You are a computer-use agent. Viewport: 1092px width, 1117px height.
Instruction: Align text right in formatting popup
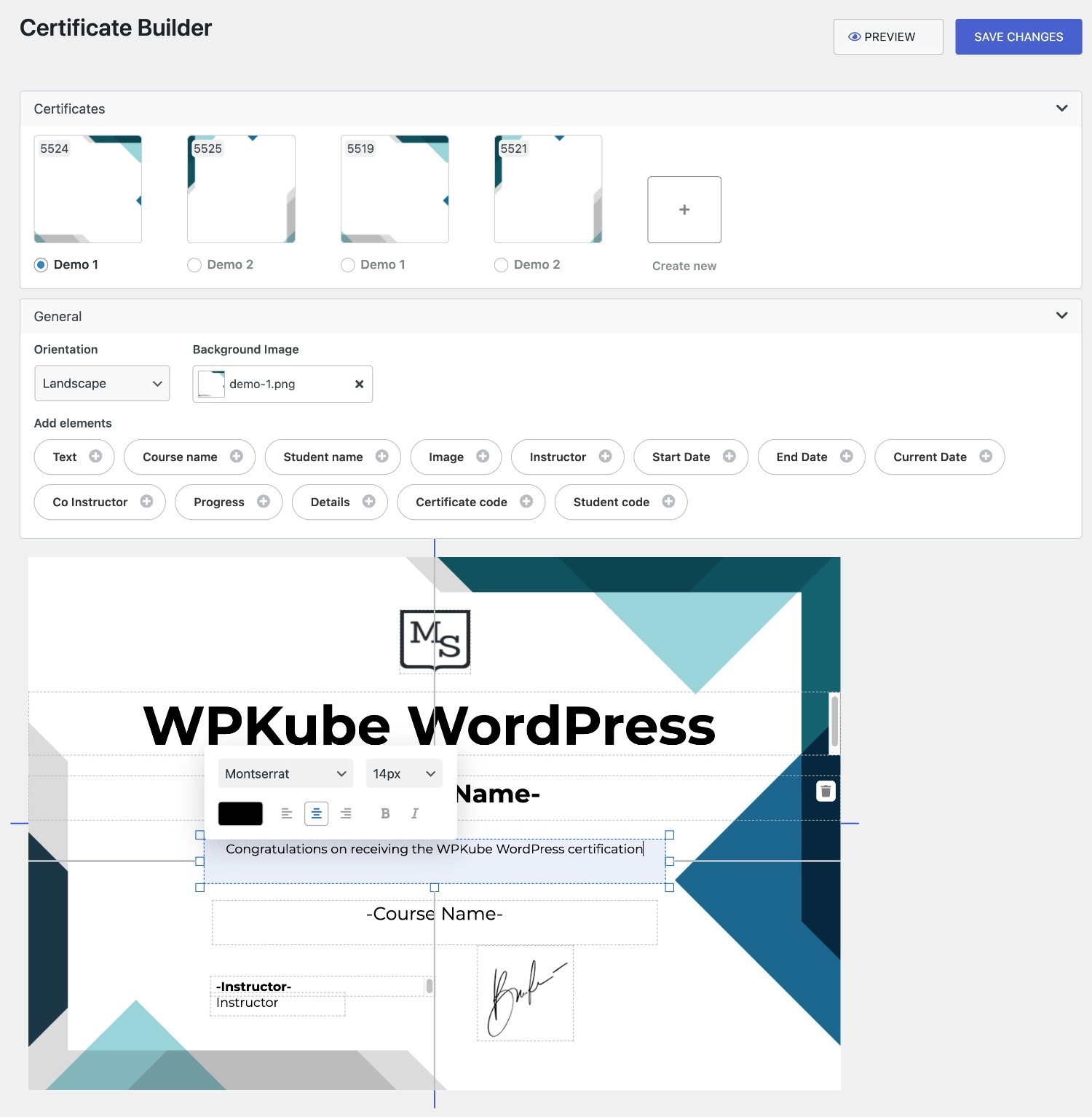(347, 813)
